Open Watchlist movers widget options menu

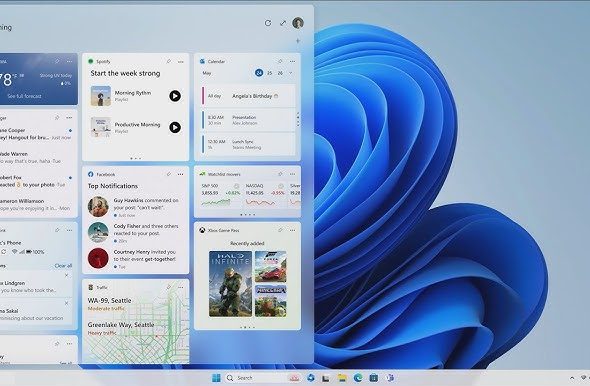293,174
